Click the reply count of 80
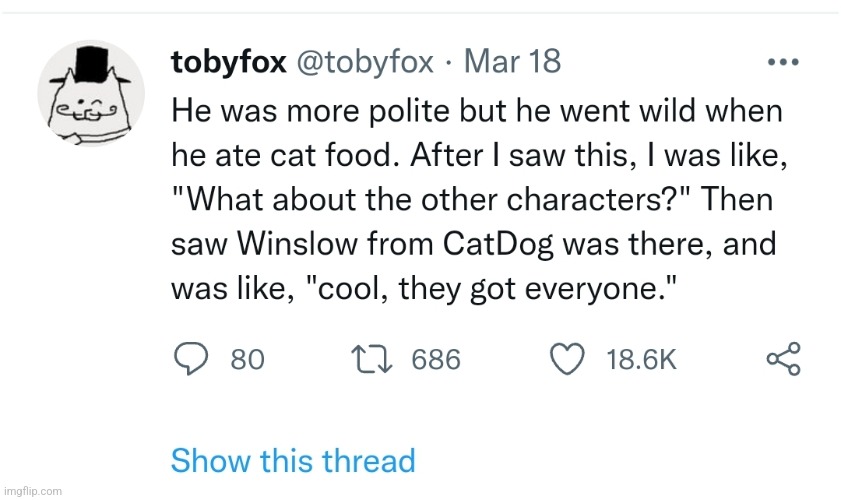The height and width of the screenshot is (500, 841). pyautogui.click(x=247, y=360)
